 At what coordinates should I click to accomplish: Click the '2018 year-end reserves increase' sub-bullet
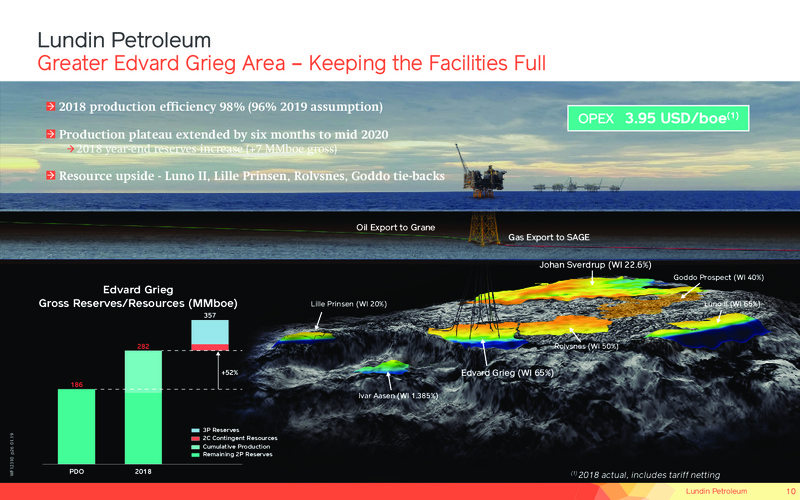[207, 149]
